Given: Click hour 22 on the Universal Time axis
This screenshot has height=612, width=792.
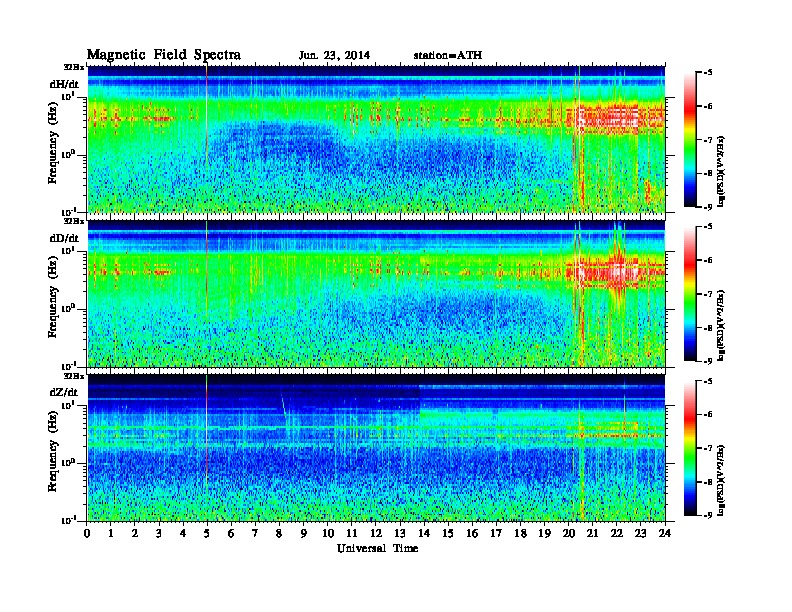Looking at the screenshot, I should (617, 533).
